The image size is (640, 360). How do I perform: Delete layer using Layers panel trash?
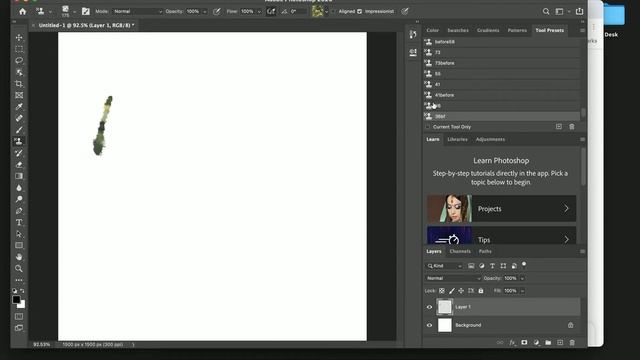572,342
